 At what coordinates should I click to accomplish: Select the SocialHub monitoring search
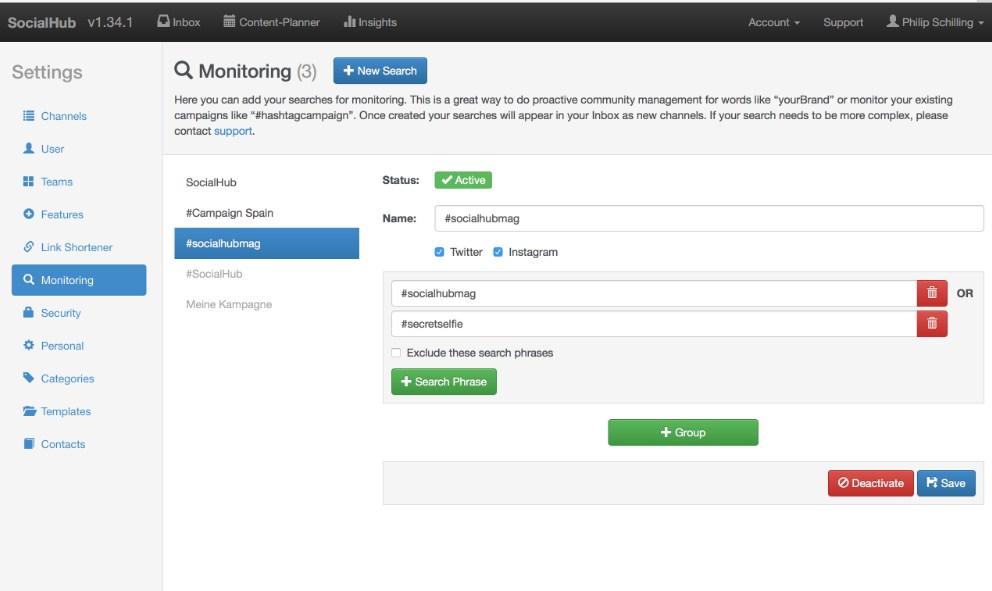pos(266,182)
